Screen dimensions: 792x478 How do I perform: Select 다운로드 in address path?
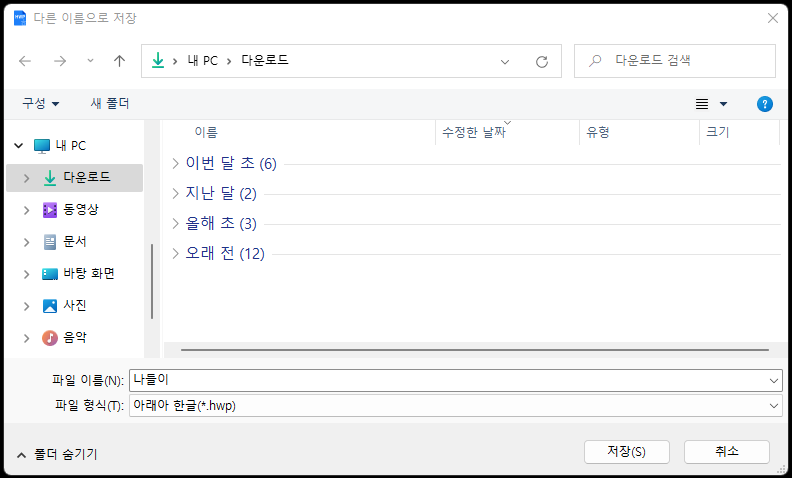point(265,60)
